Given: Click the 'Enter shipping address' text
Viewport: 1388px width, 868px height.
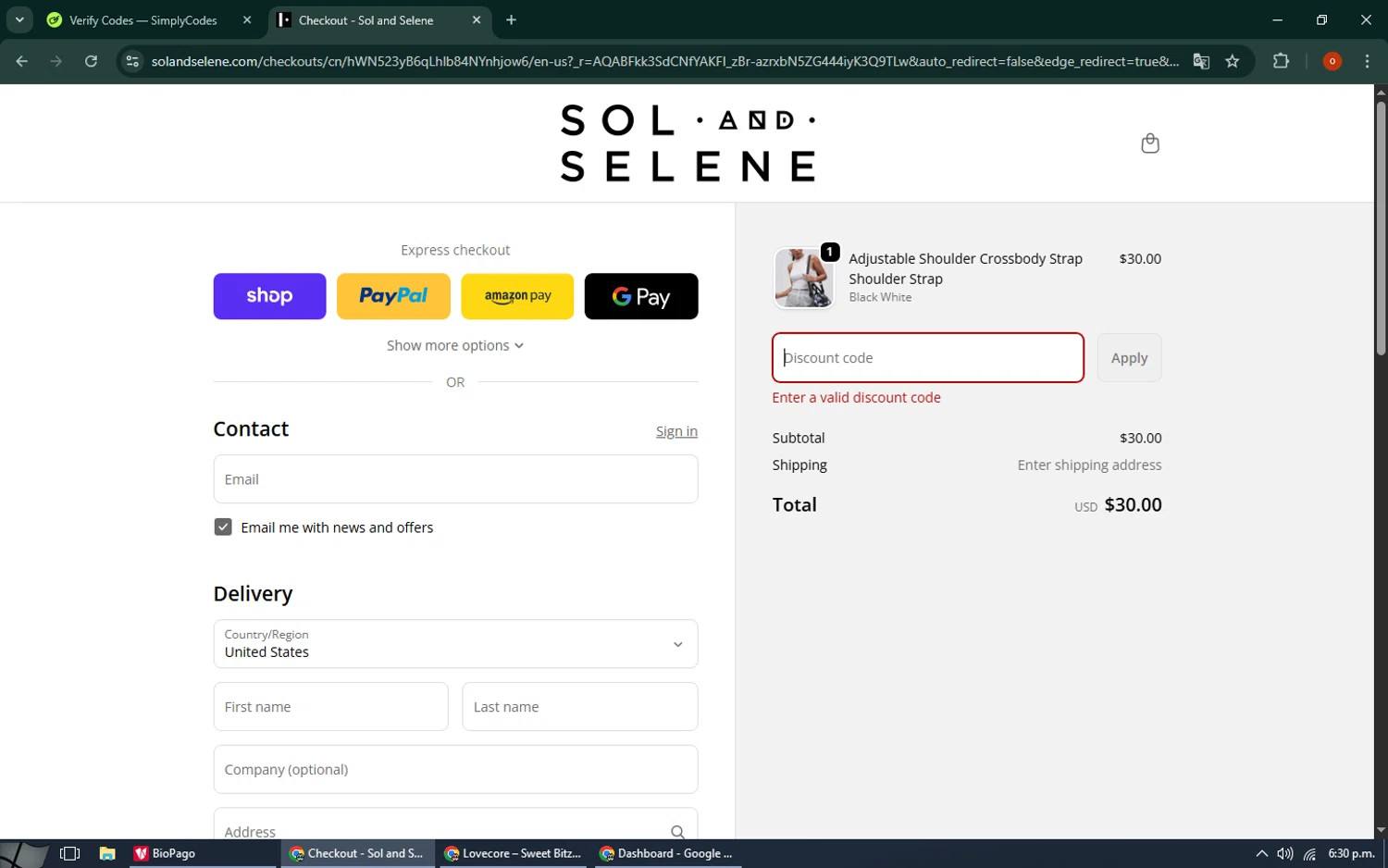Looking at the screenshot, I should click(x=1089, y=465).
